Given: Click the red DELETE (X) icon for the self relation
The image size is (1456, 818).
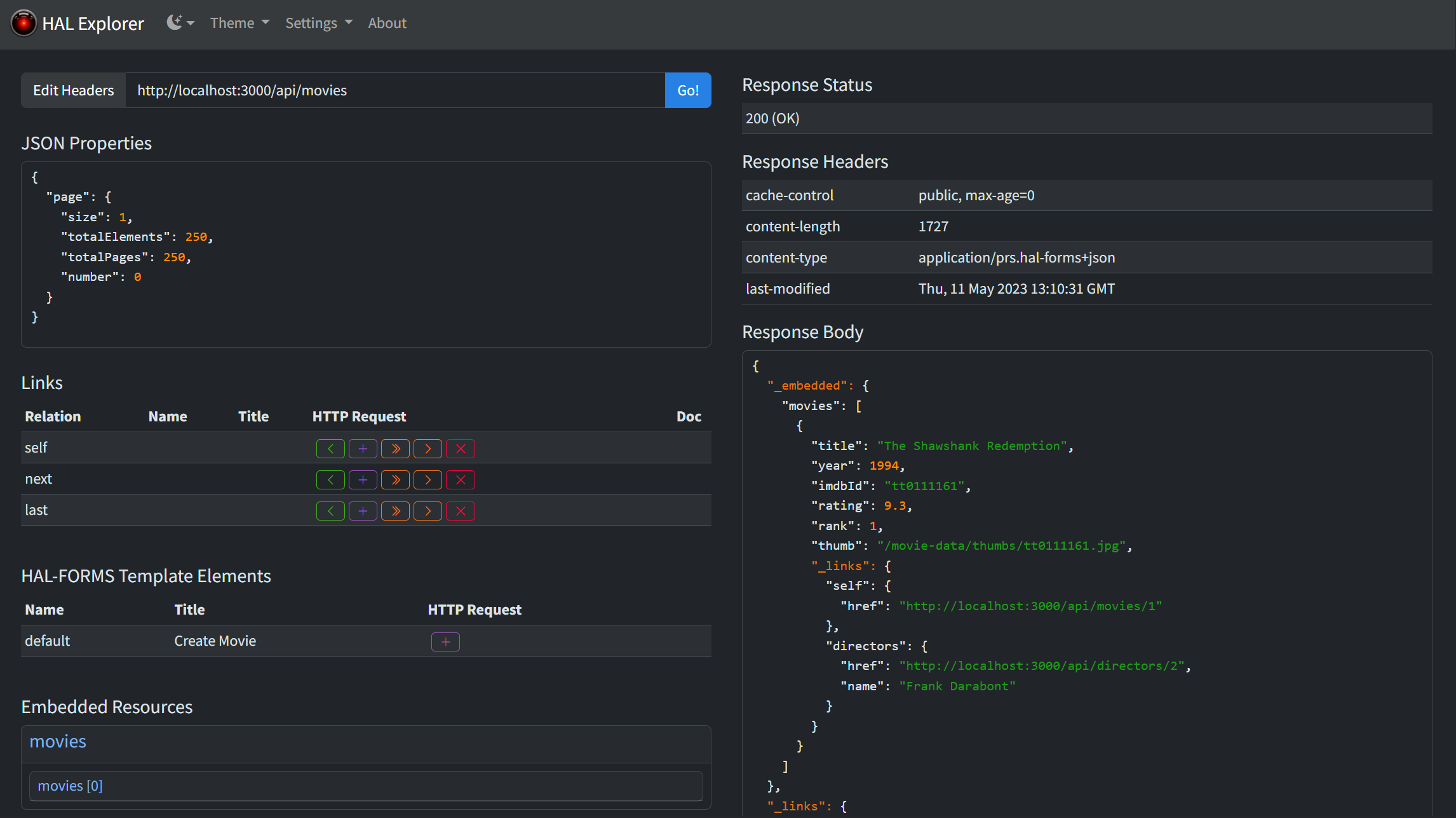Looking at the screenshot, I should [x=461, y=448].
